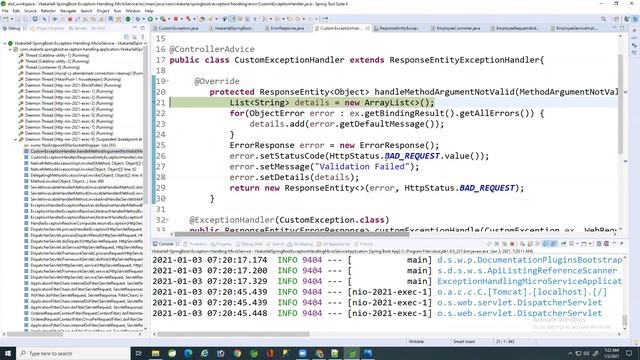Screen dimensions: 640x360
Task: Collapse the com.vkakarla application node in Debug tree
Action: point(10,49)
